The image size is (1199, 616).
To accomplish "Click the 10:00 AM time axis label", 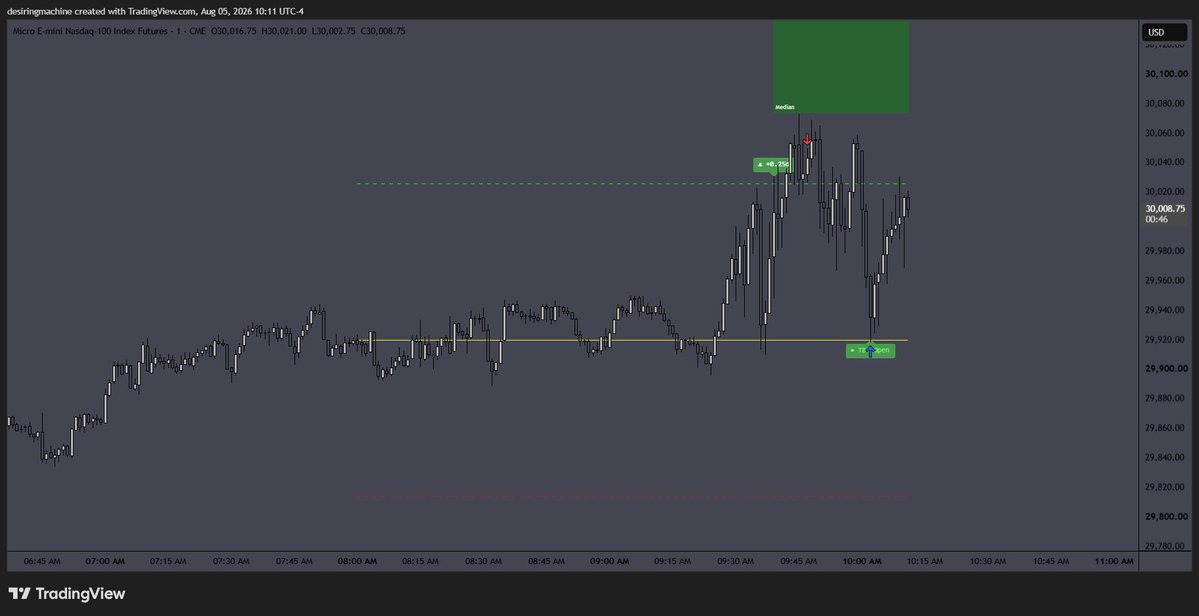I will pyautogui.click(x=862, y=561).
